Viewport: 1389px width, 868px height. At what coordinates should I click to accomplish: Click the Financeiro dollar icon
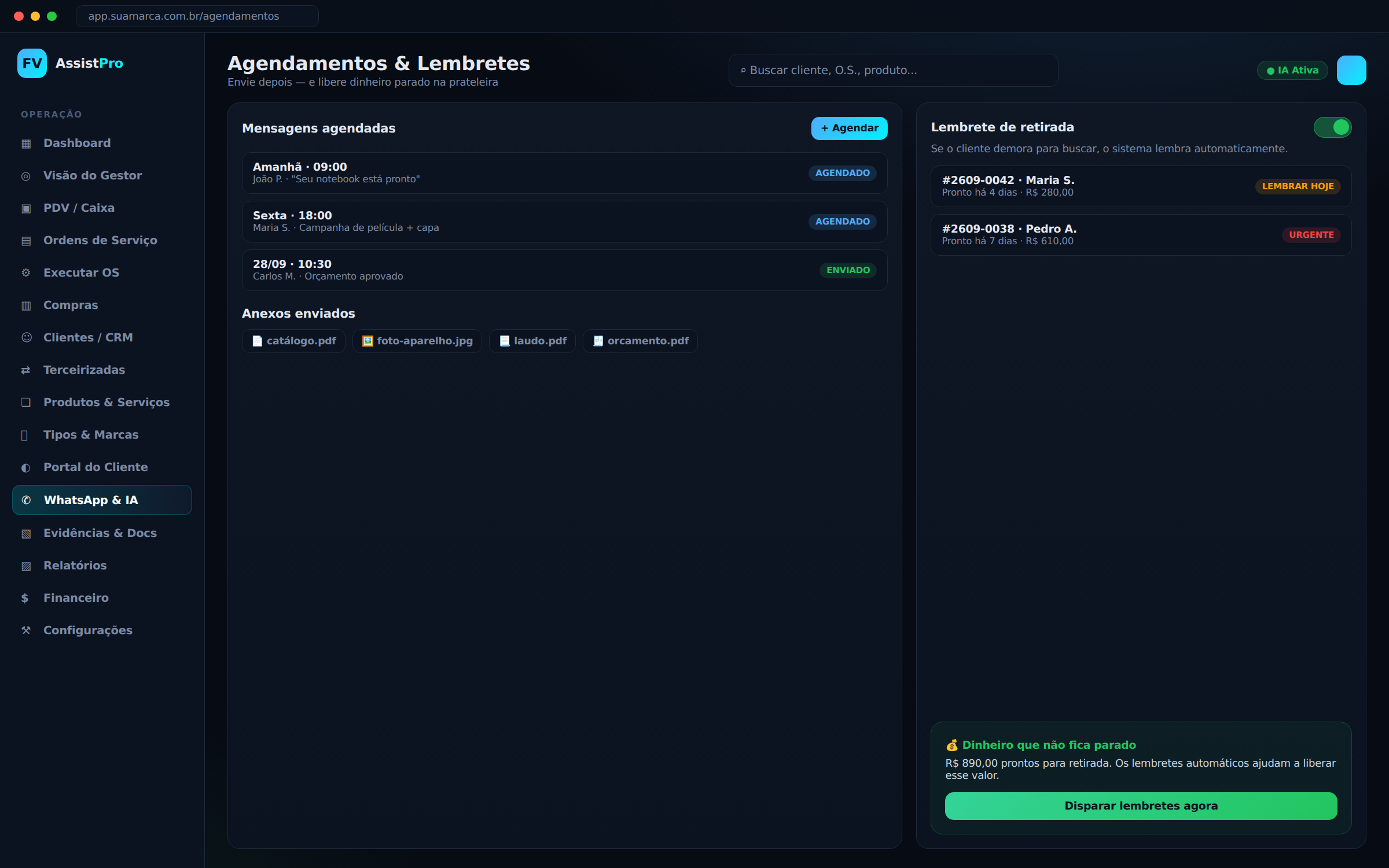25,598
